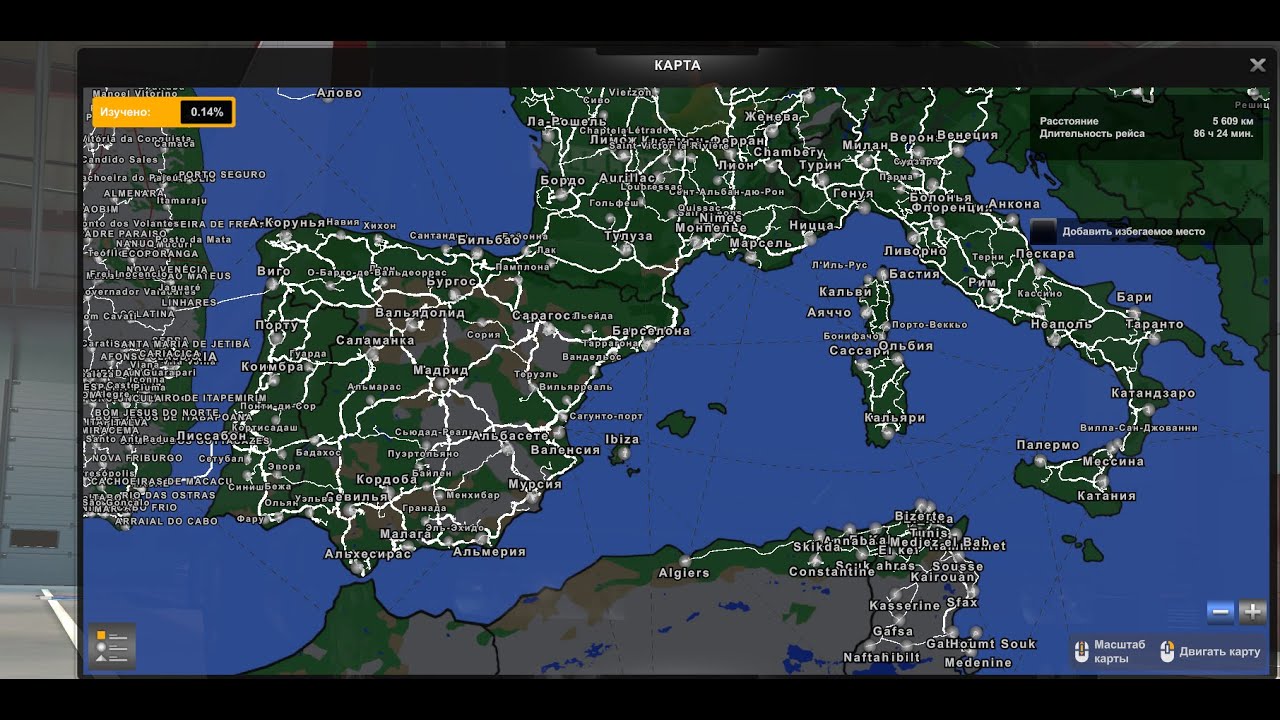
Task: Select Малага city label
Action: point(406,535)
